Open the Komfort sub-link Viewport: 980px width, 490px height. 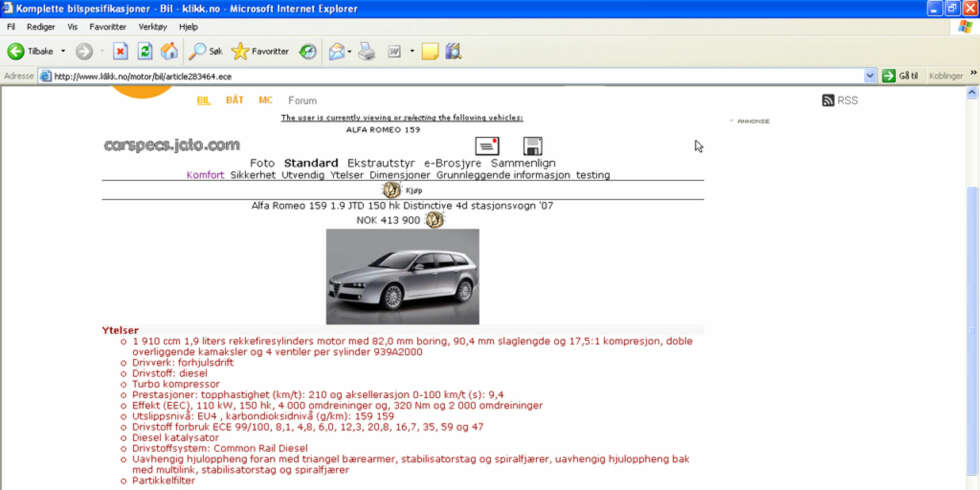pos(205,175)
